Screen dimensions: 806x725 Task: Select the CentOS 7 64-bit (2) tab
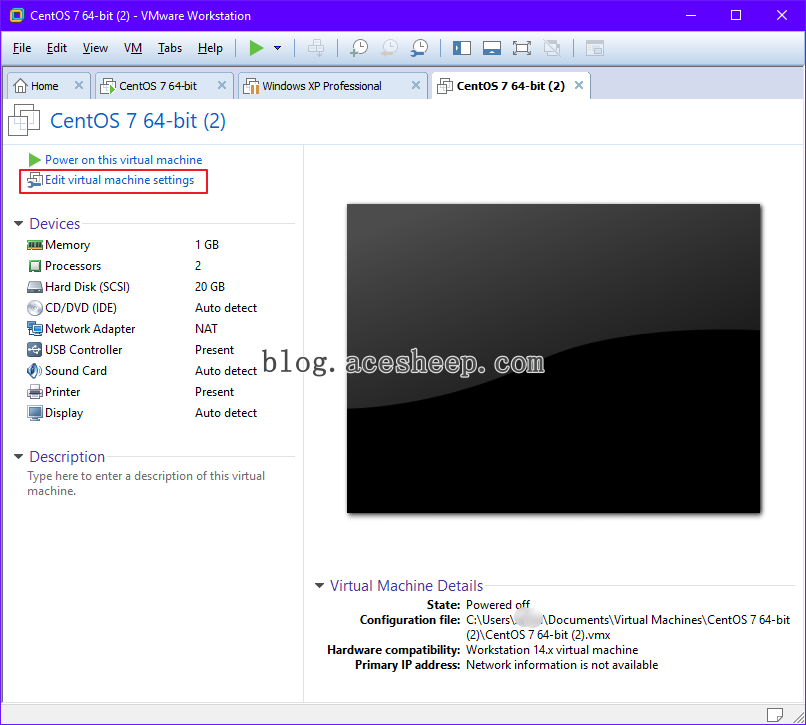pyautogui.click(x=510, y=86)
